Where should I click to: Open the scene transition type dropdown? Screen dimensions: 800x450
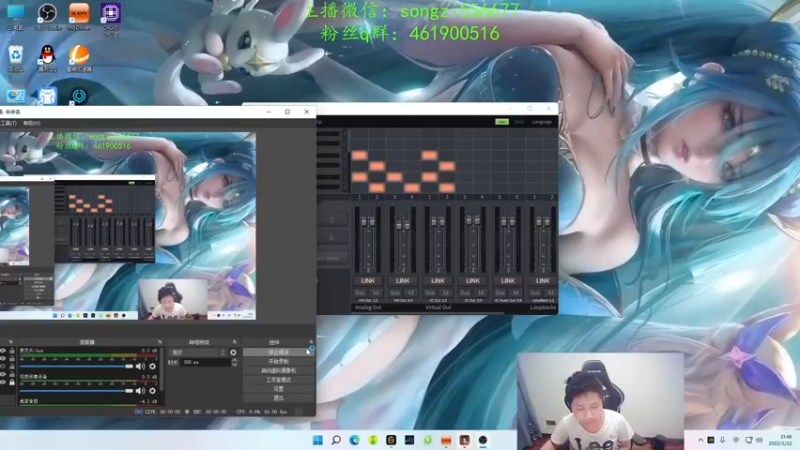click(x=198, y=353)
